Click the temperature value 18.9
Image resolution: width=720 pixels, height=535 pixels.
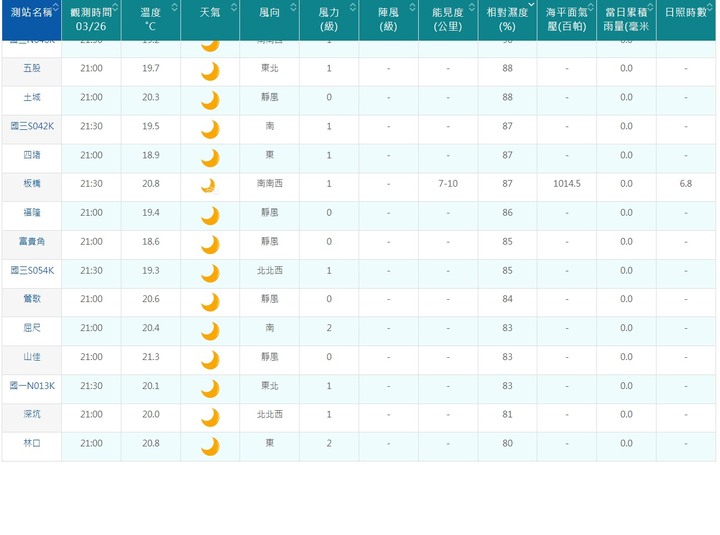point(151,155)
